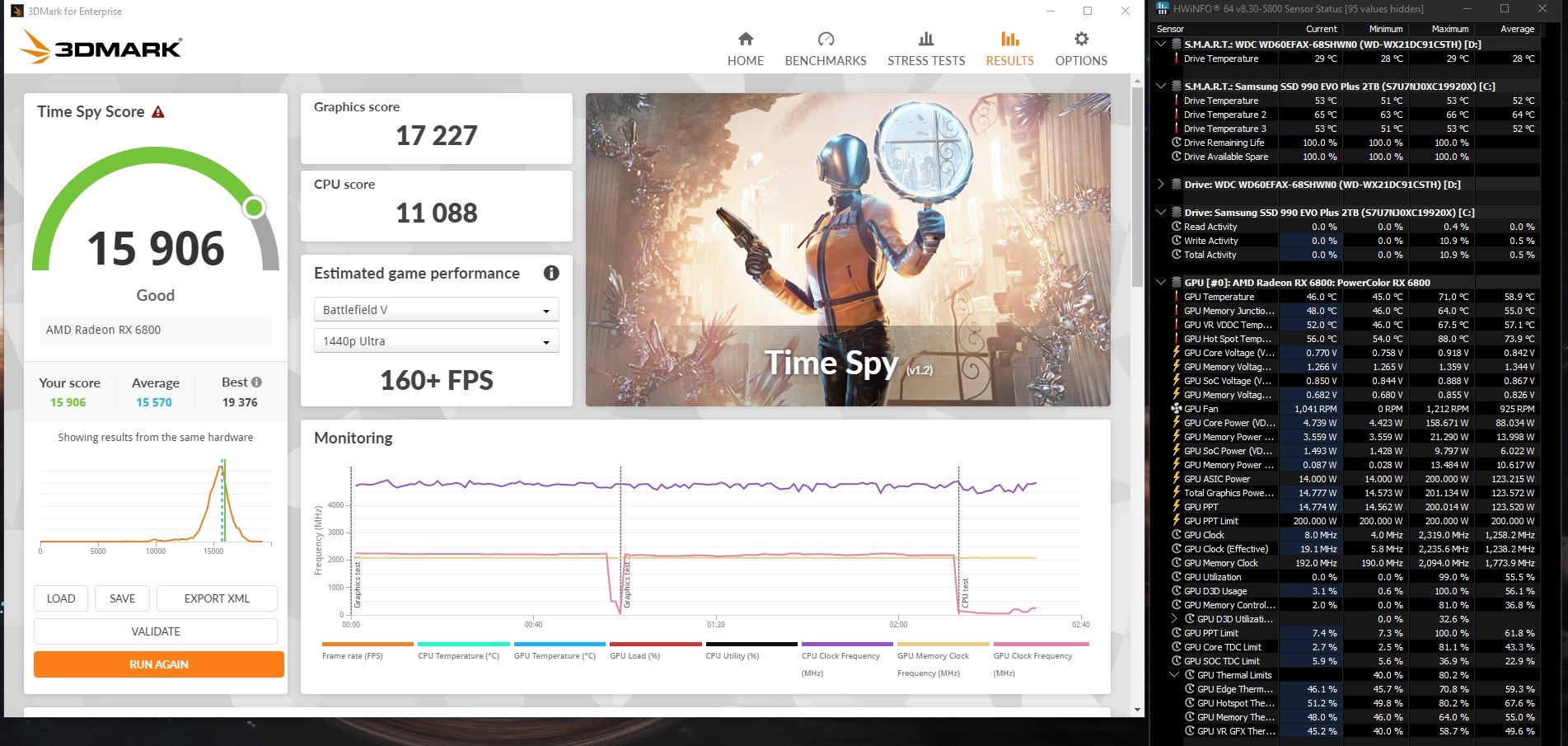The image size is (1568, 746).
Task: Click the thermometer icon beside Drive Temperature 2
Action: pyautogui.click(x=1177, y=115)
